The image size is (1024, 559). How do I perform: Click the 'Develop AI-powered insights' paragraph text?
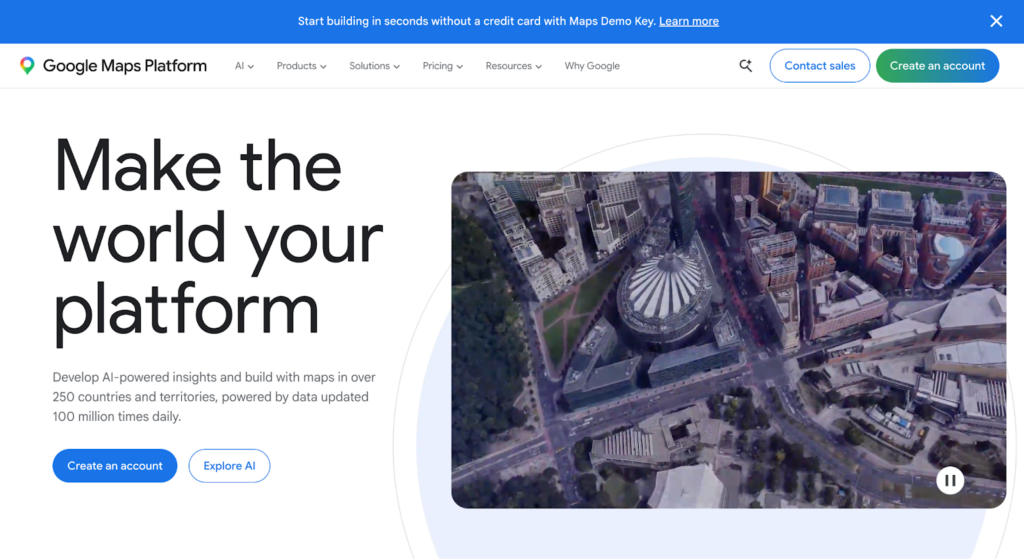point(214,396)
